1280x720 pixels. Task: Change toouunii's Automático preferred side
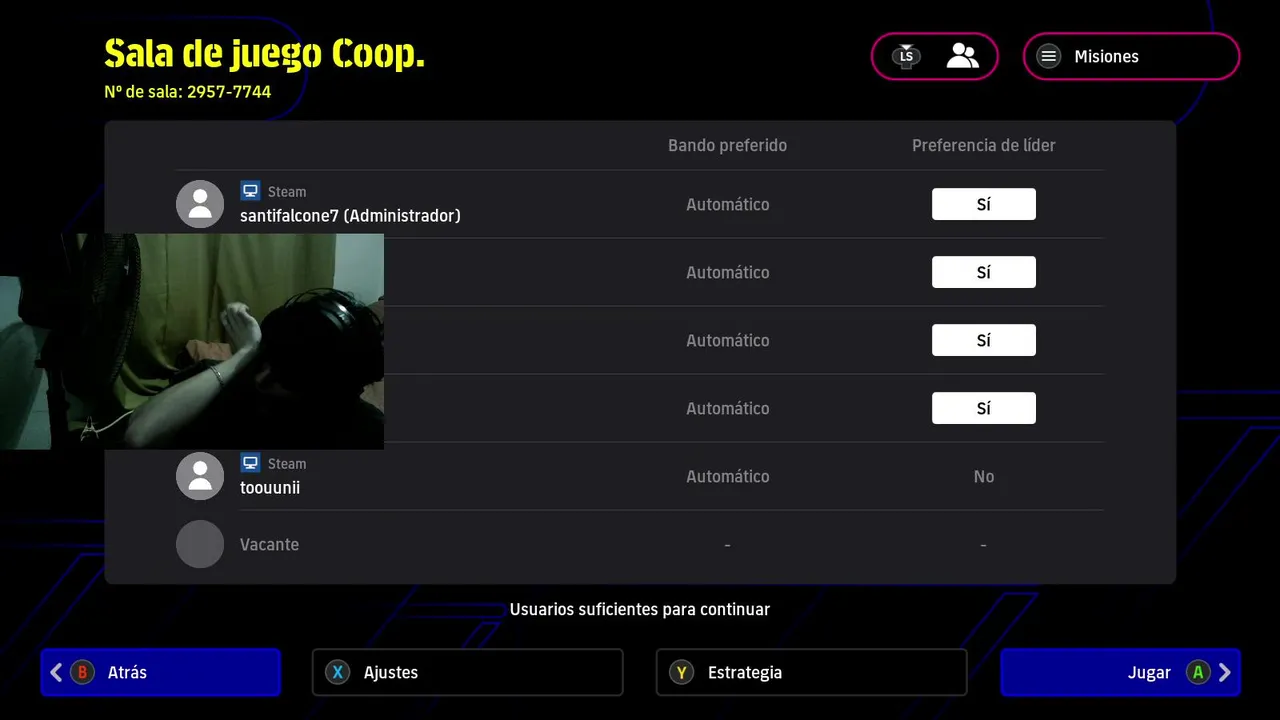pyautogui.click(x=728, y=476)
